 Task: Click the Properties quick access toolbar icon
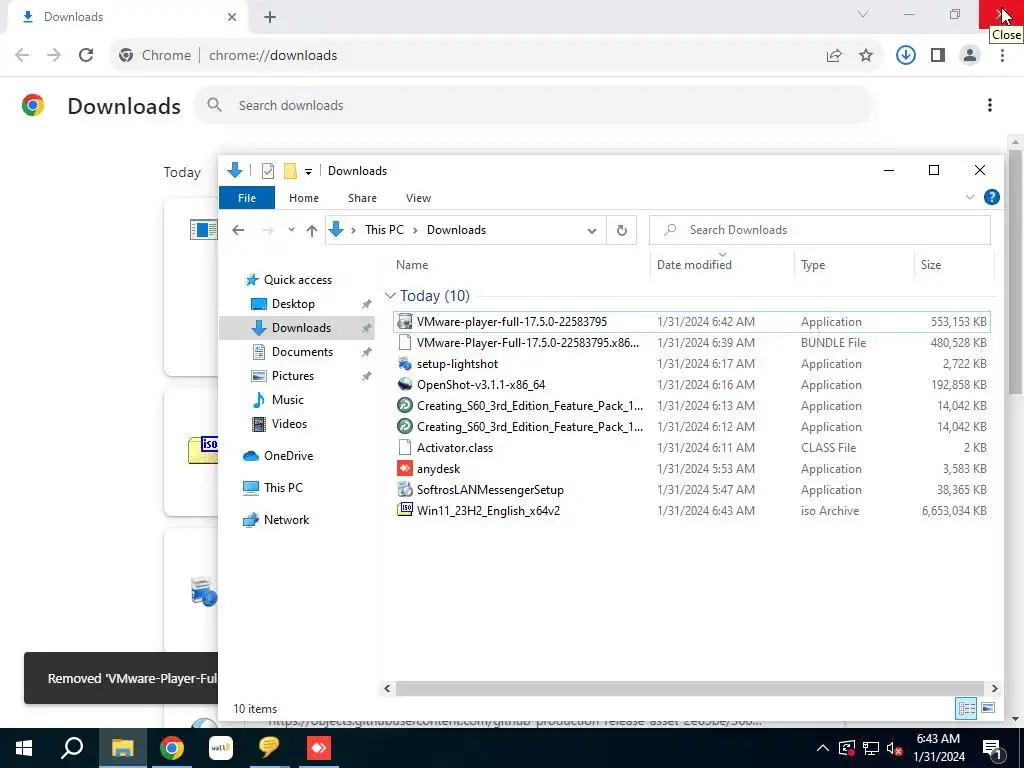click(268, 171)
